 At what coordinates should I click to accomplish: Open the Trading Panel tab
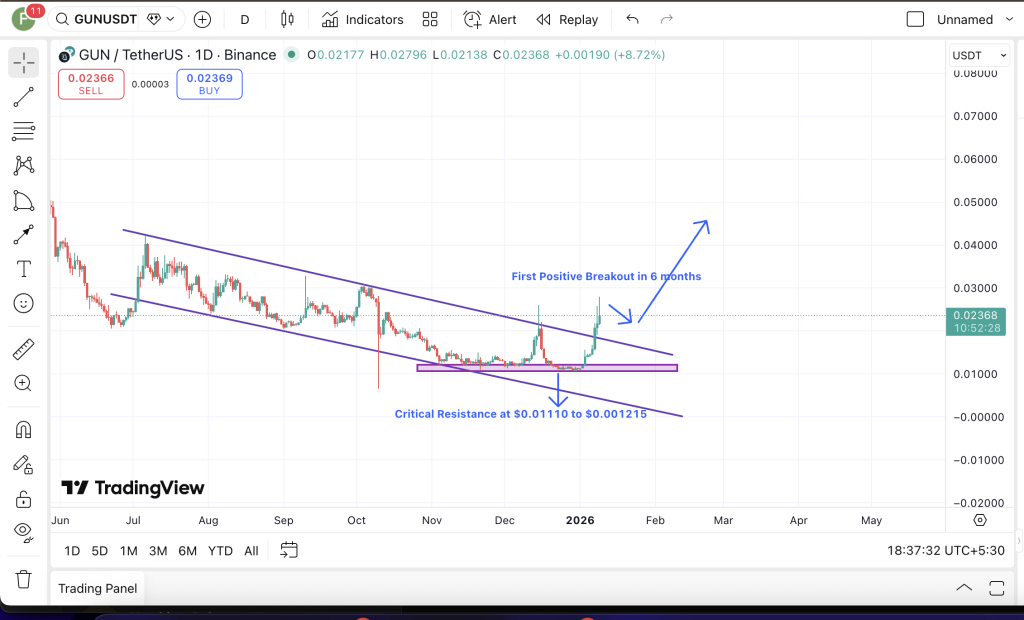coord(97,588)
